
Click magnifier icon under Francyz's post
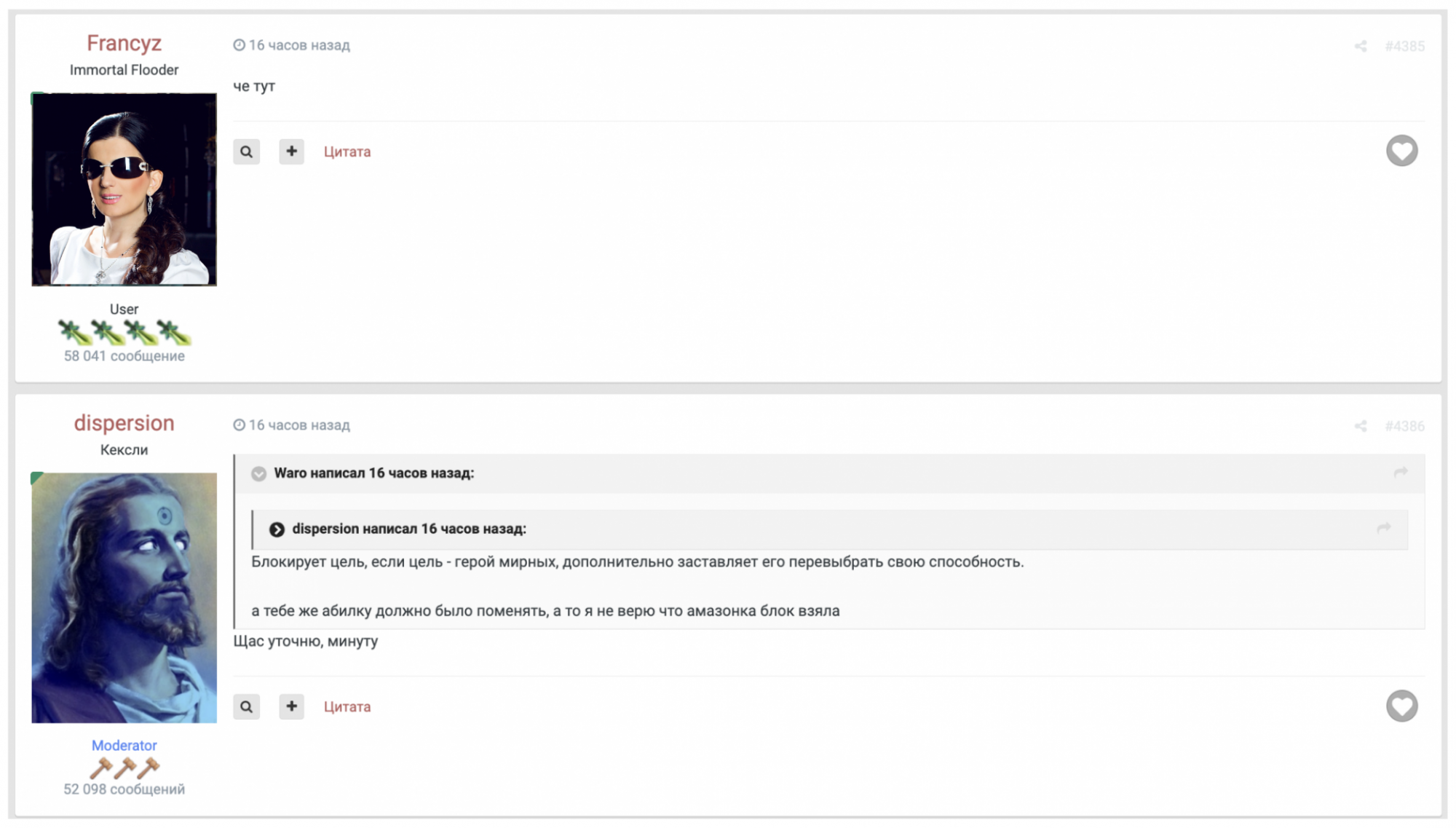[x=247, y=151]
